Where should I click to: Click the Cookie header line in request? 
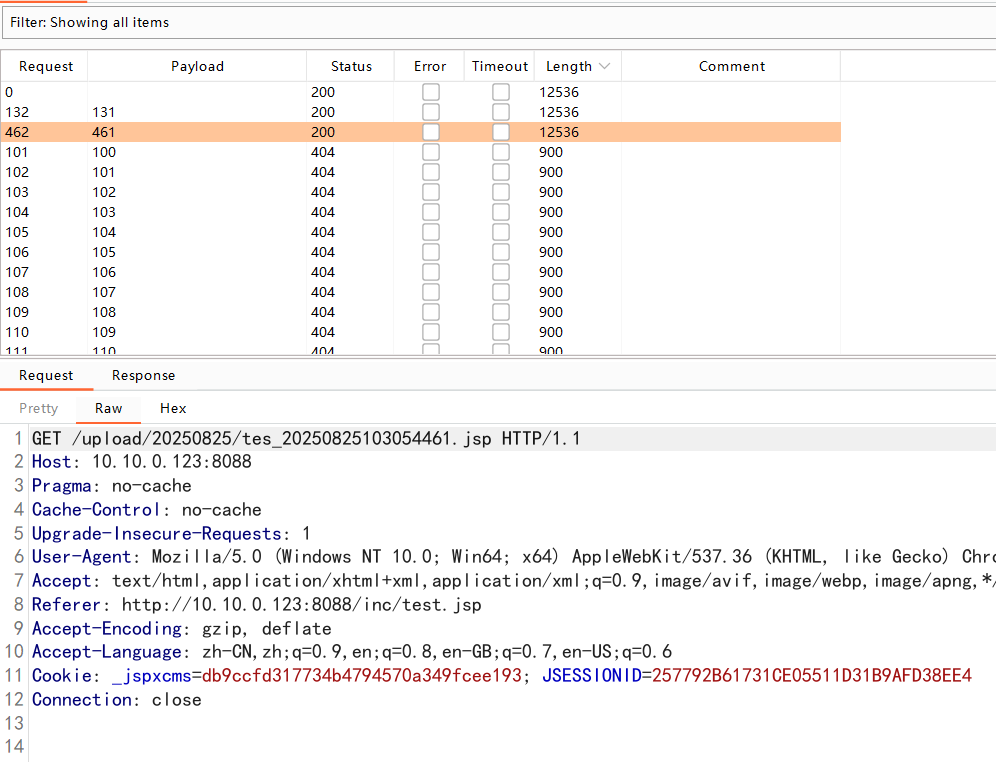coord(500,676)
